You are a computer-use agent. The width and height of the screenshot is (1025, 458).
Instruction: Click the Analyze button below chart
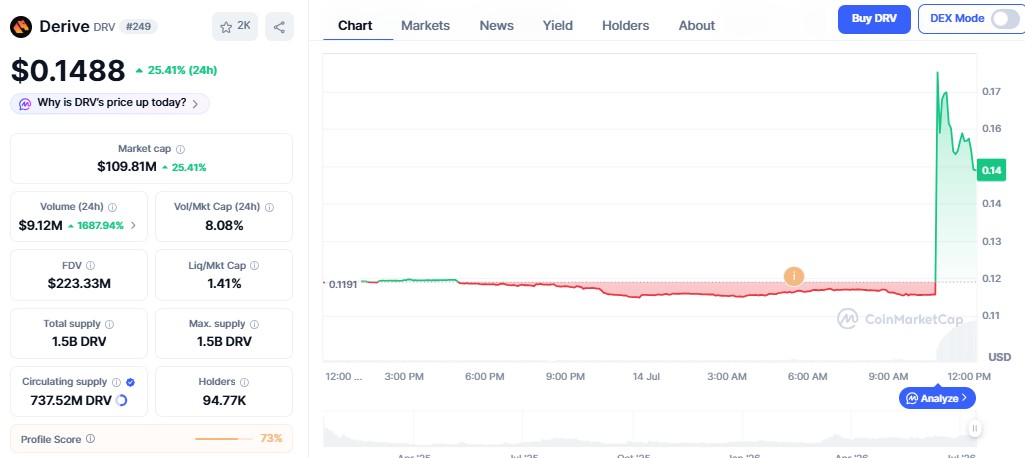click(x=937, y=398)
